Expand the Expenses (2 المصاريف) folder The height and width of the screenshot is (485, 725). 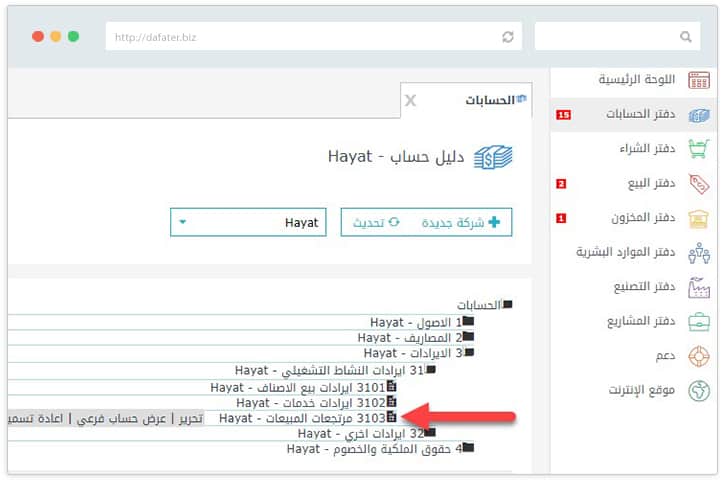[x=469, y=338]
